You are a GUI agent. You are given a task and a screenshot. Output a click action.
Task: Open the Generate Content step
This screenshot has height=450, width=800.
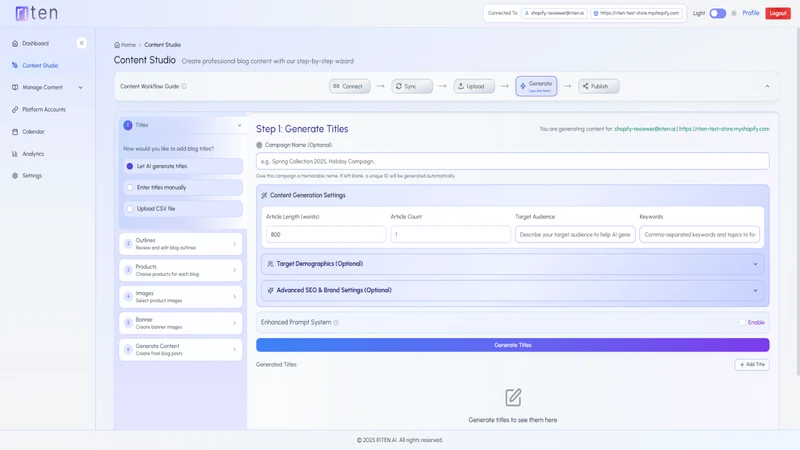(181, 349)
